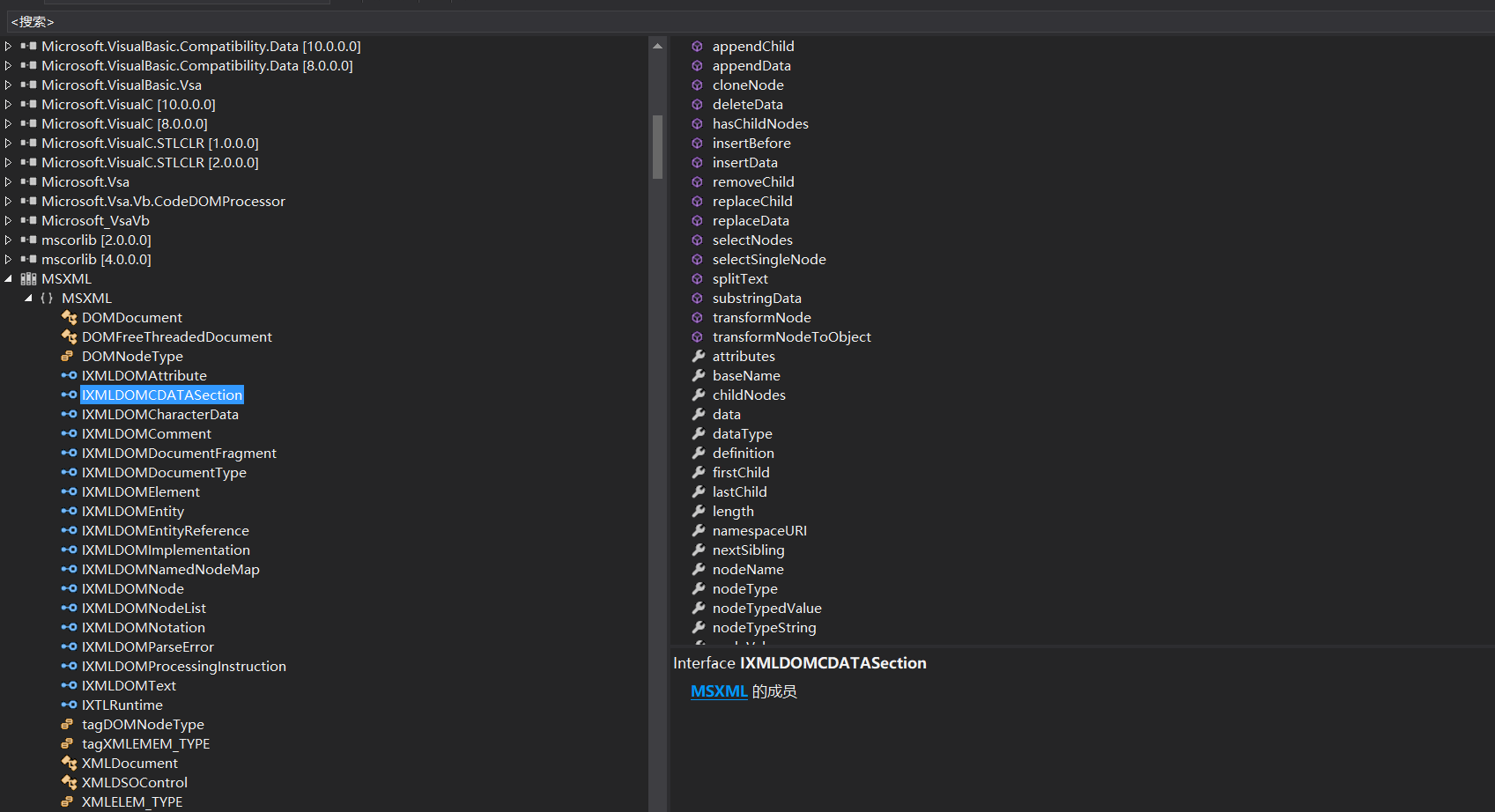Viewport: 1495px width, 812px height.
Task: Click the MSXML assembly icon
Action: 28,278
